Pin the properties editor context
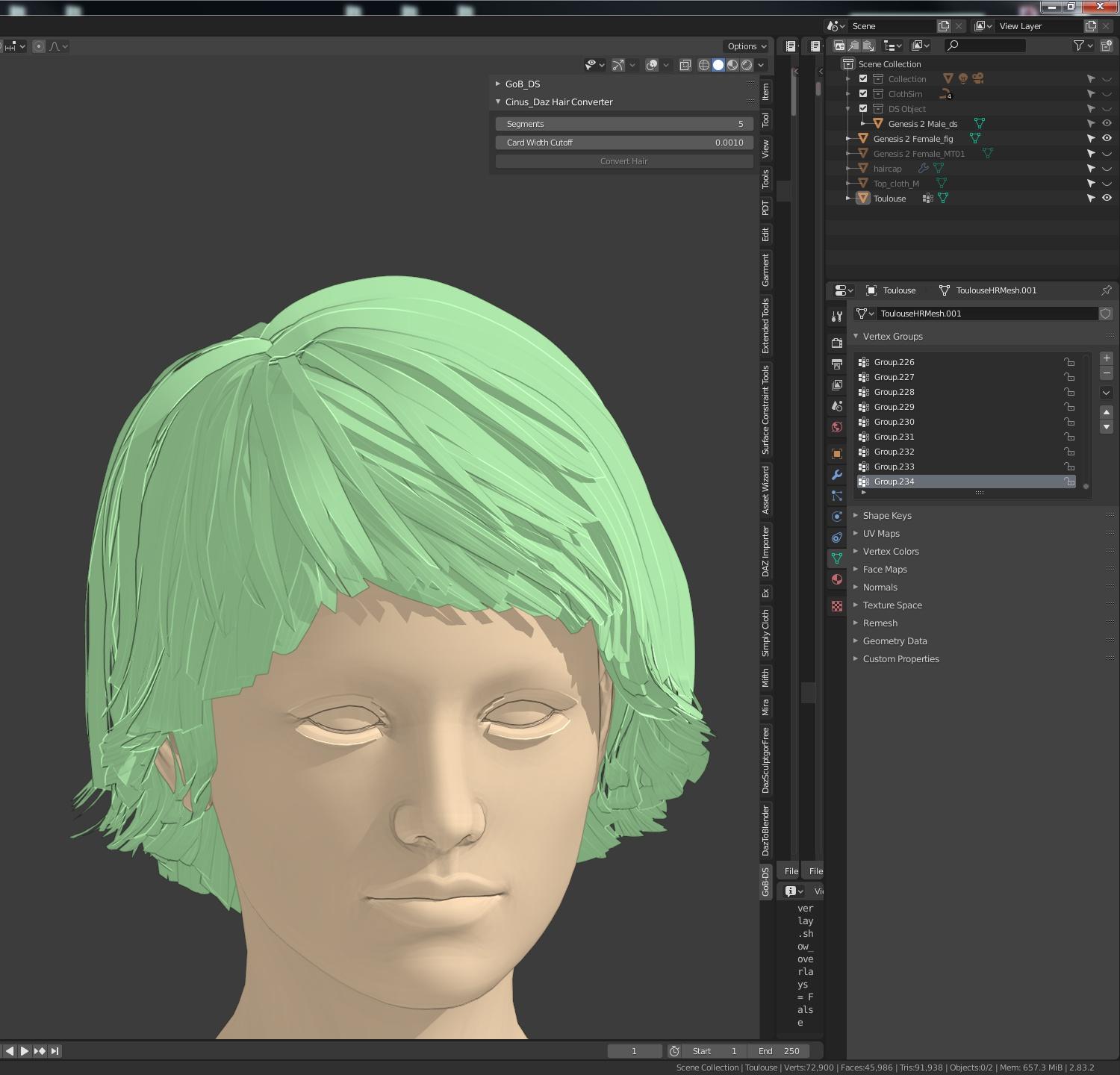The height and width of the screenshot is (1075, 1120). [1106, 290]
